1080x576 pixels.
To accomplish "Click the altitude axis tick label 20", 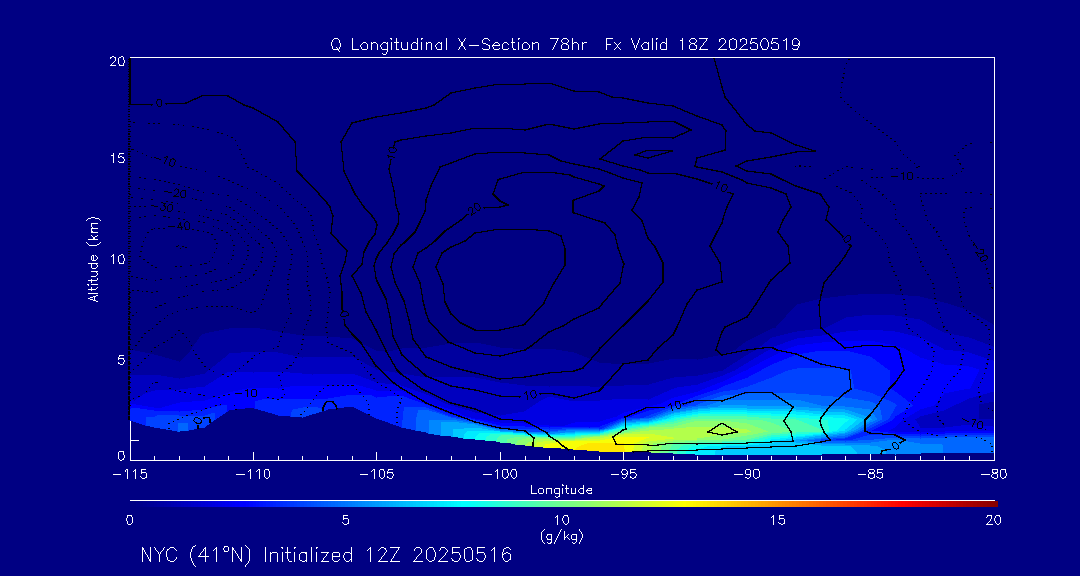I will pyautogui.click(x=116, y=61).
